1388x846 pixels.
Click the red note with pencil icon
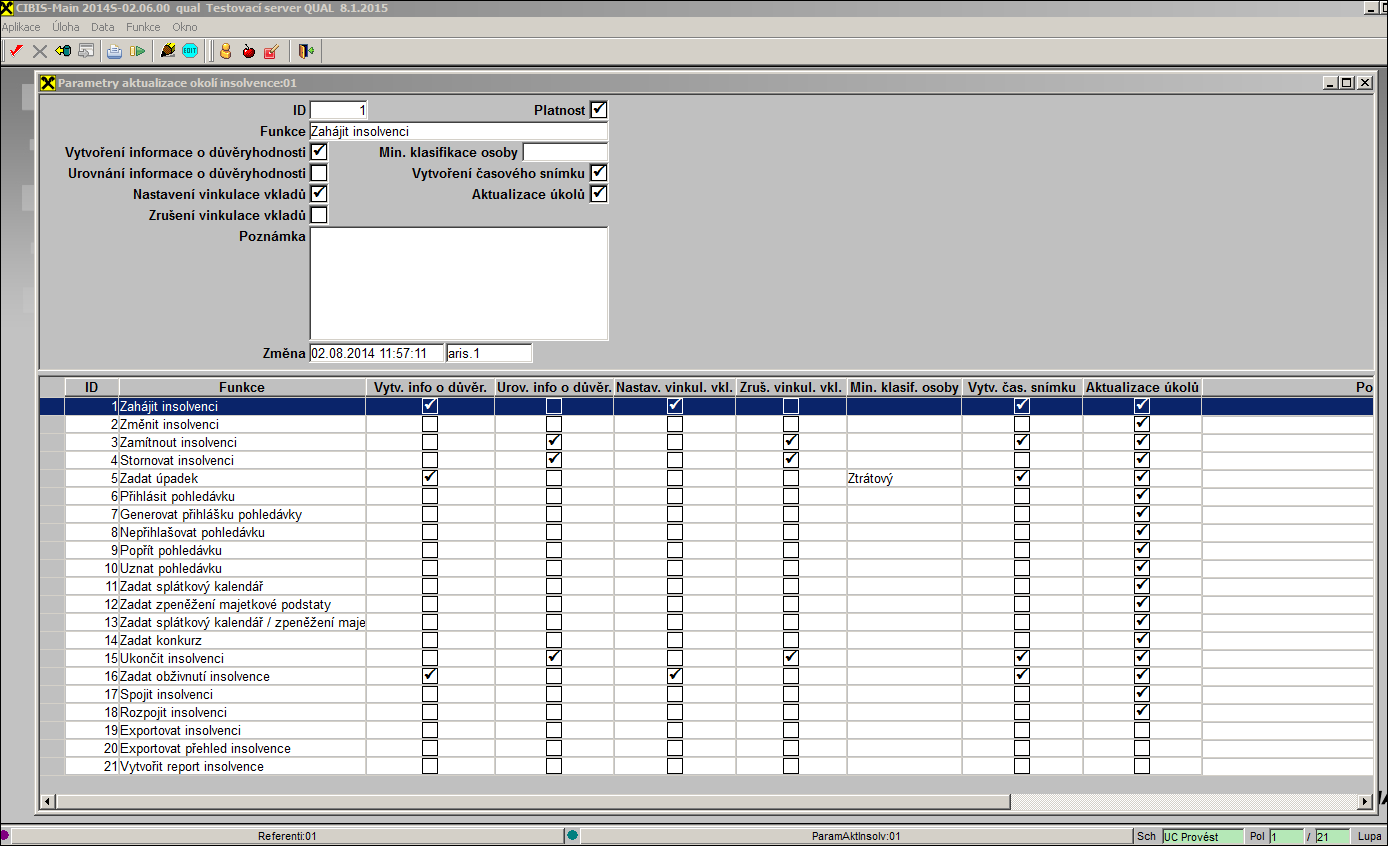pyautogui.click(x=270, y=51)
